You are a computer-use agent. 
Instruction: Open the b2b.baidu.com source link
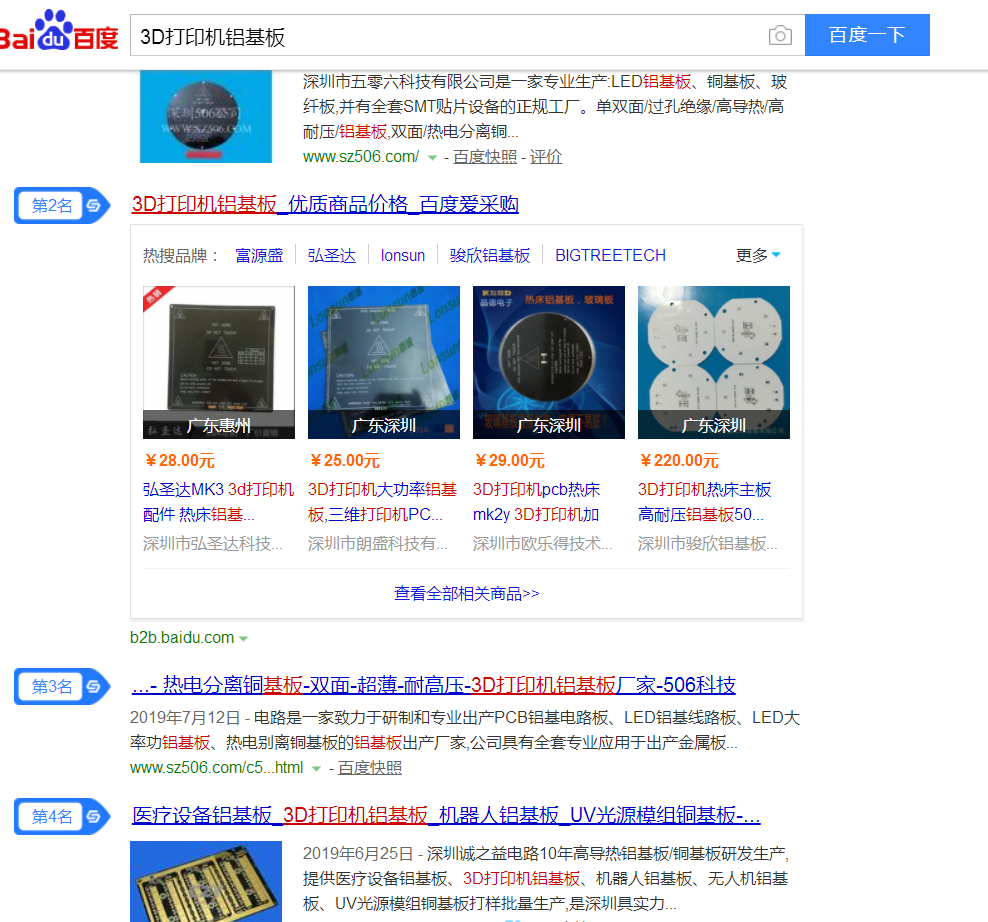click(x=182, y=638)
